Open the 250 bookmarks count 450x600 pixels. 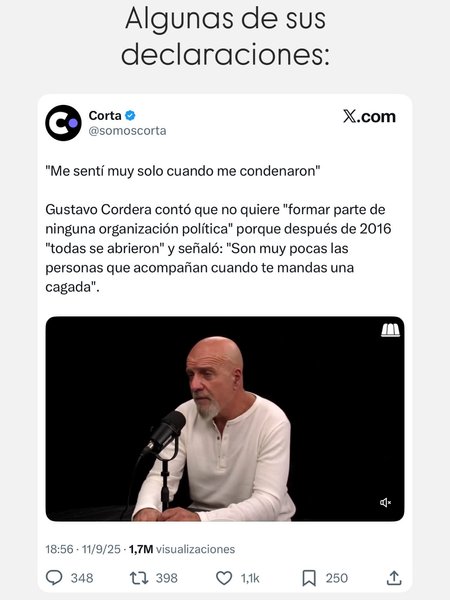(337, 578)
